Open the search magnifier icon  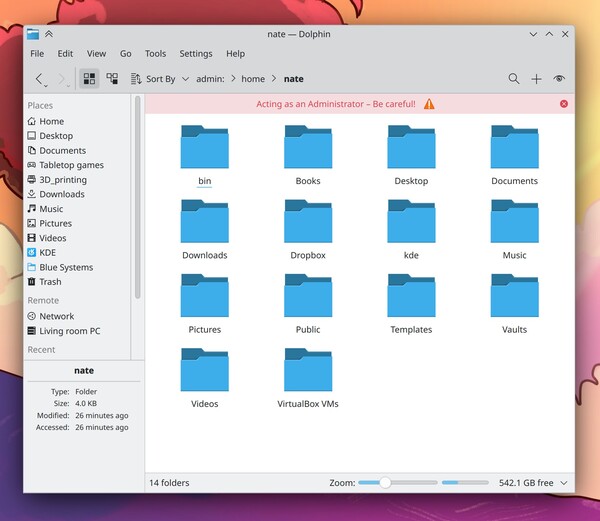click(513, 79)
